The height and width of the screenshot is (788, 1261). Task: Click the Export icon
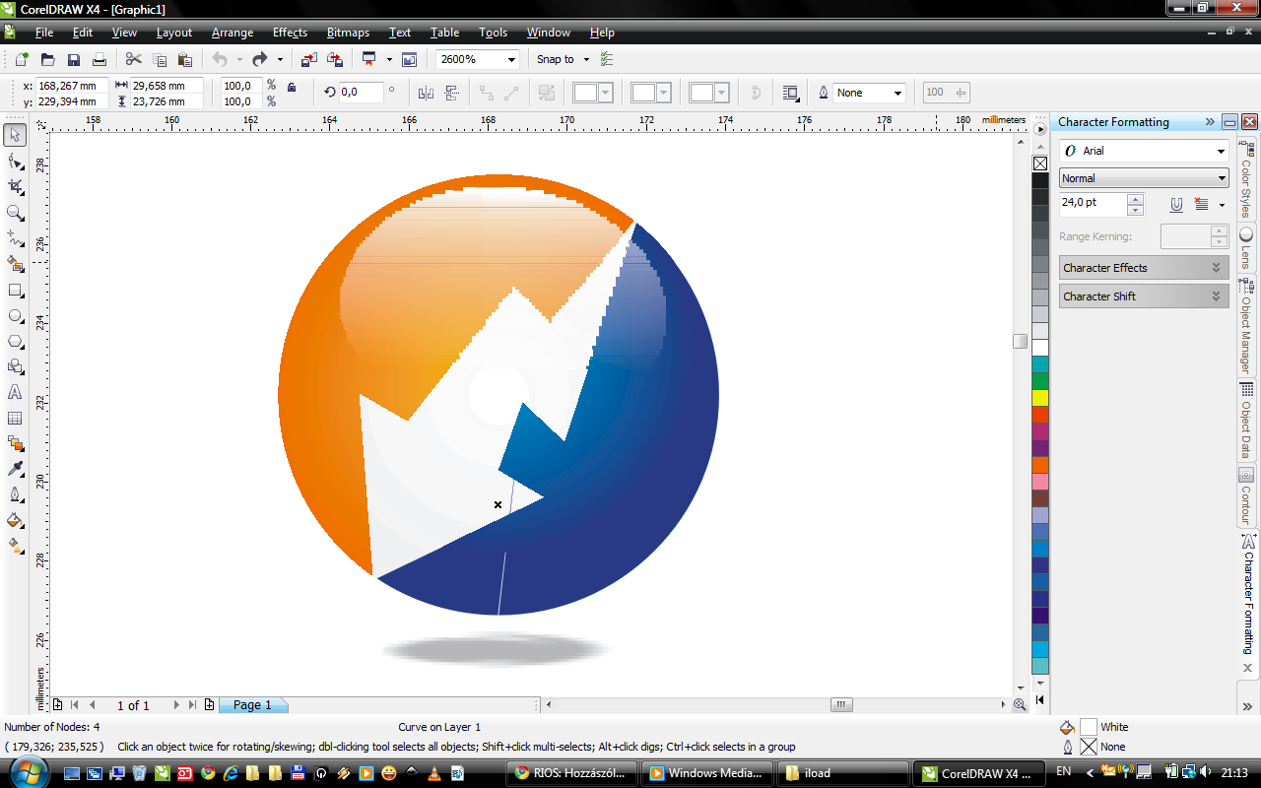(335, 60)
